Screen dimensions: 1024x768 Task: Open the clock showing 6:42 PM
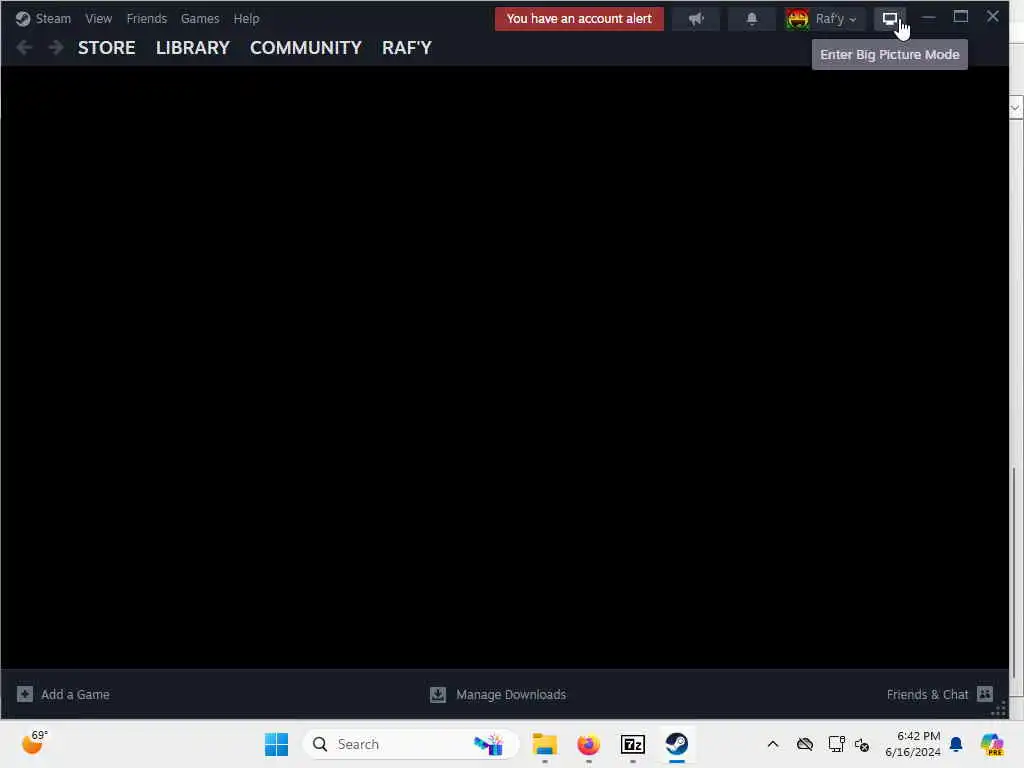[913, 744]
